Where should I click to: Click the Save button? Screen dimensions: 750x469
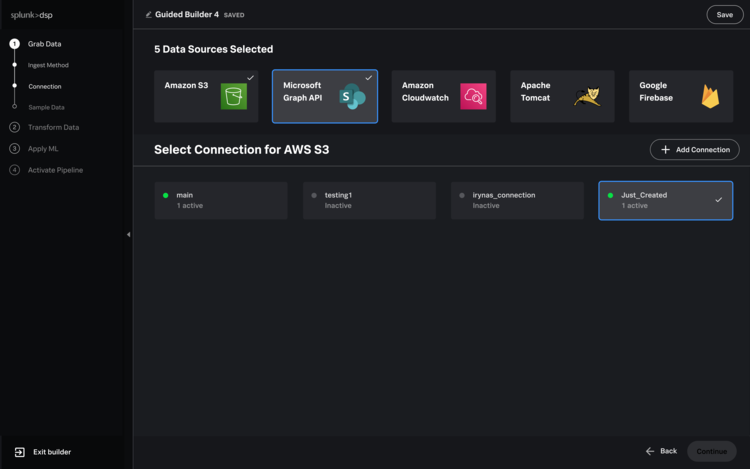point(725,14)
